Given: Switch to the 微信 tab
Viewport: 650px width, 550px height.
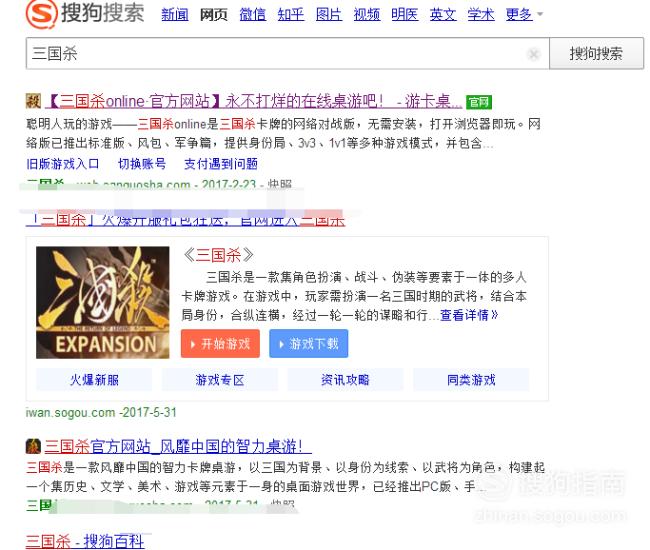Looking at the screenshot, I should (252, 15).
